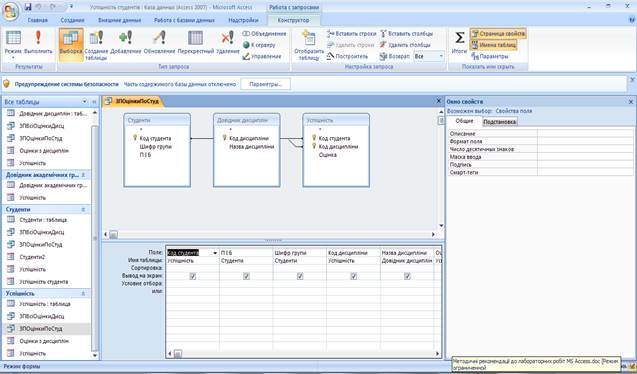Save with the quick access toolbar icon
This screenshot has height=374, width=637.
tap(28, 7)
